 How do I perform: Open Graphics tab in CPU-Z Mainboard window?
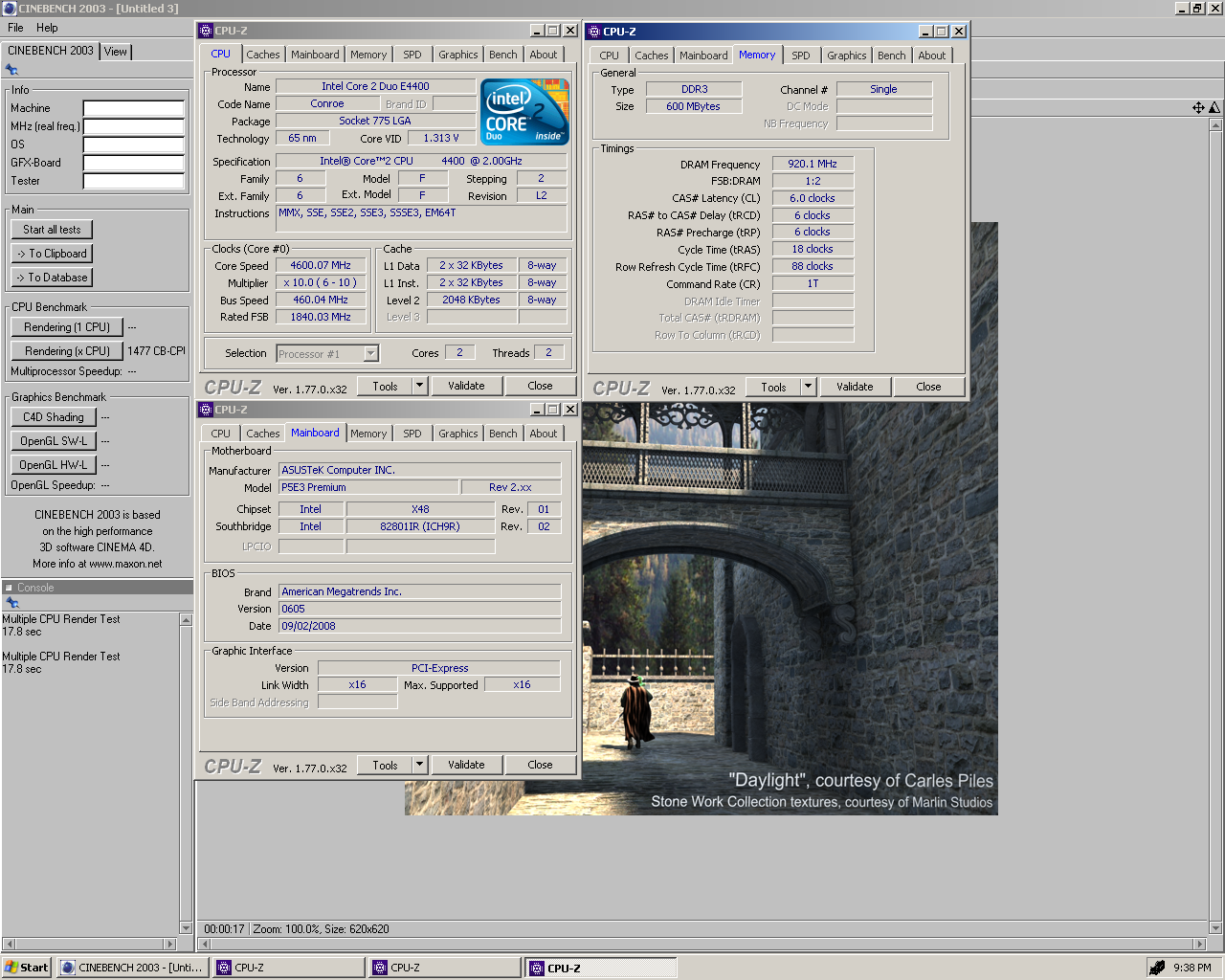[458, 434]
